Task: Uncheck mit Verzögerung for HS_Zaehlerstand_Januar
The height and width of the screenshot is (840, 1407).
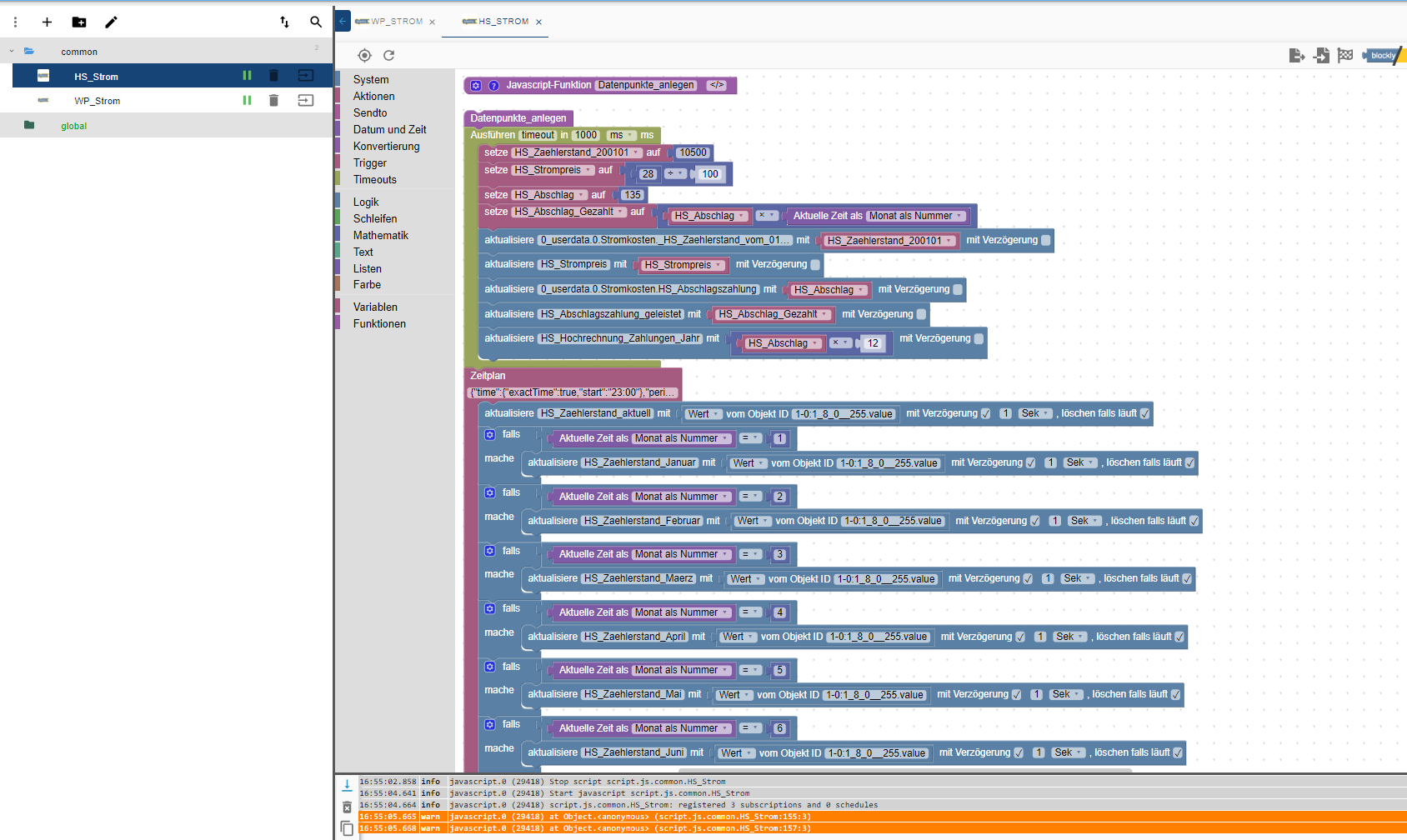Action: tap(1031, 462)
